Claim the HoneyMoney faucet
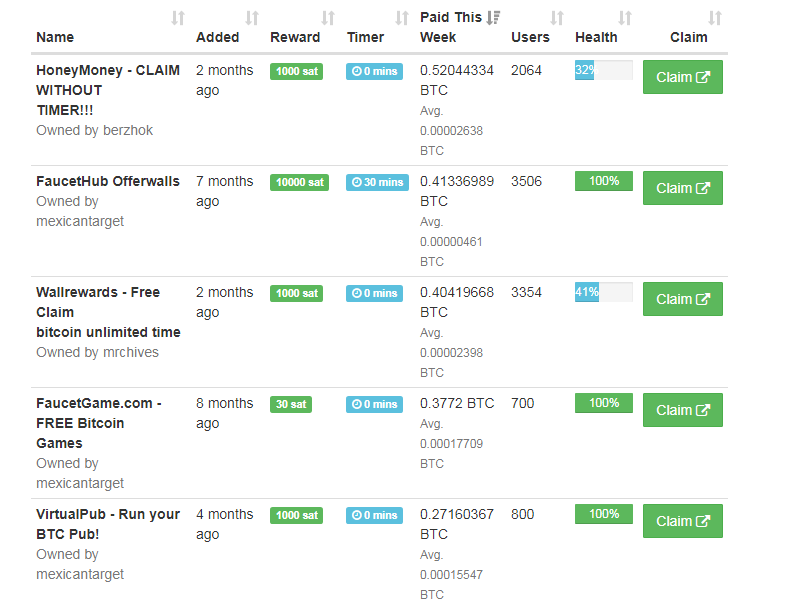 [682, 77]
